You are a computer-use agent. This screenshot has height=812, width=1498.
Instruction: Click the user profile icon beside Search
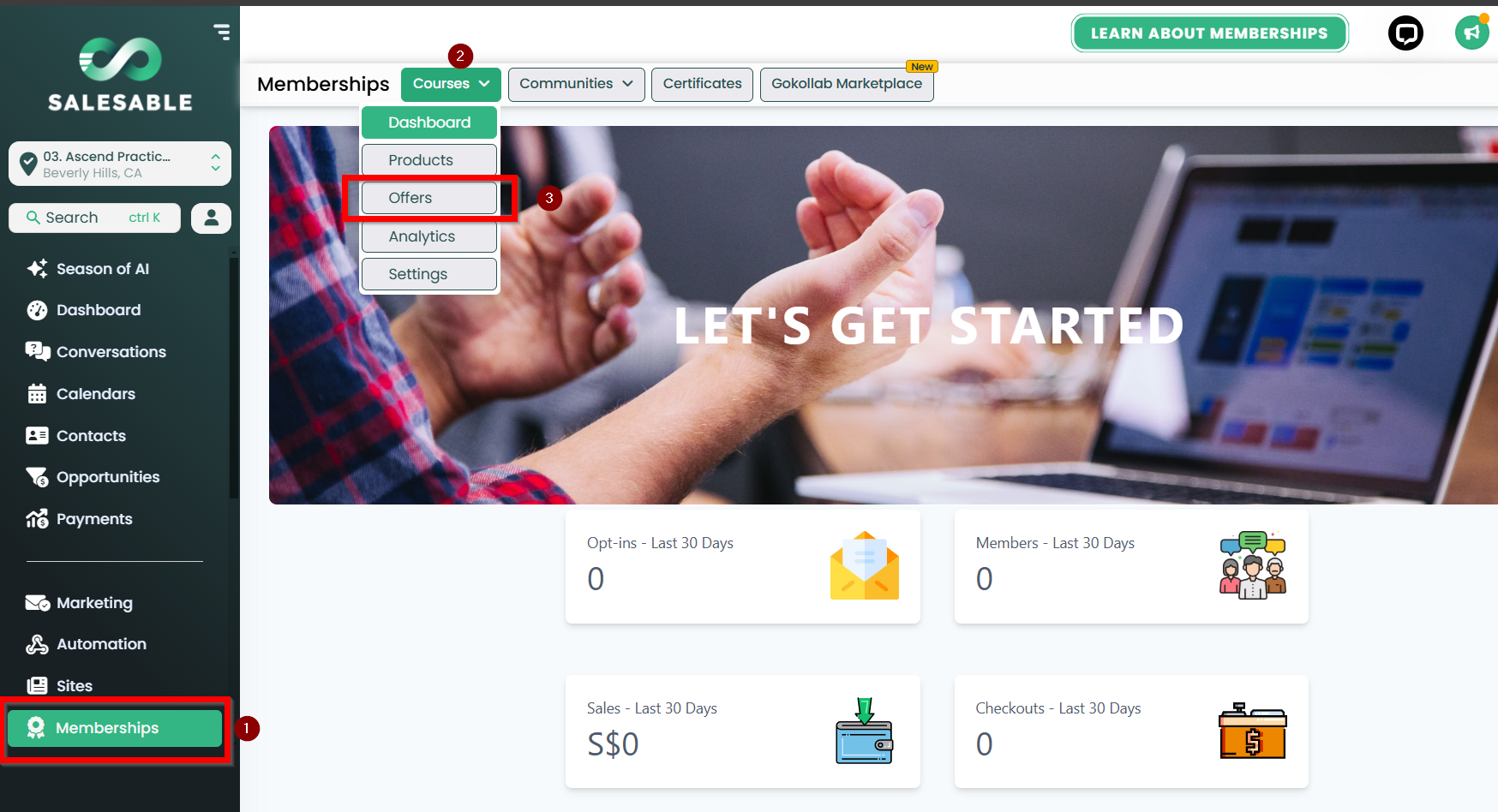[211, 218]
